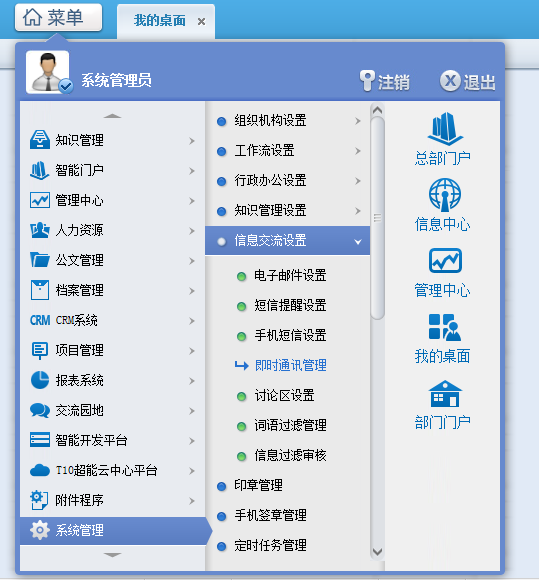
Task: Click the 注销 logout button
Action: pyautogui.click(x=385, y=81)
